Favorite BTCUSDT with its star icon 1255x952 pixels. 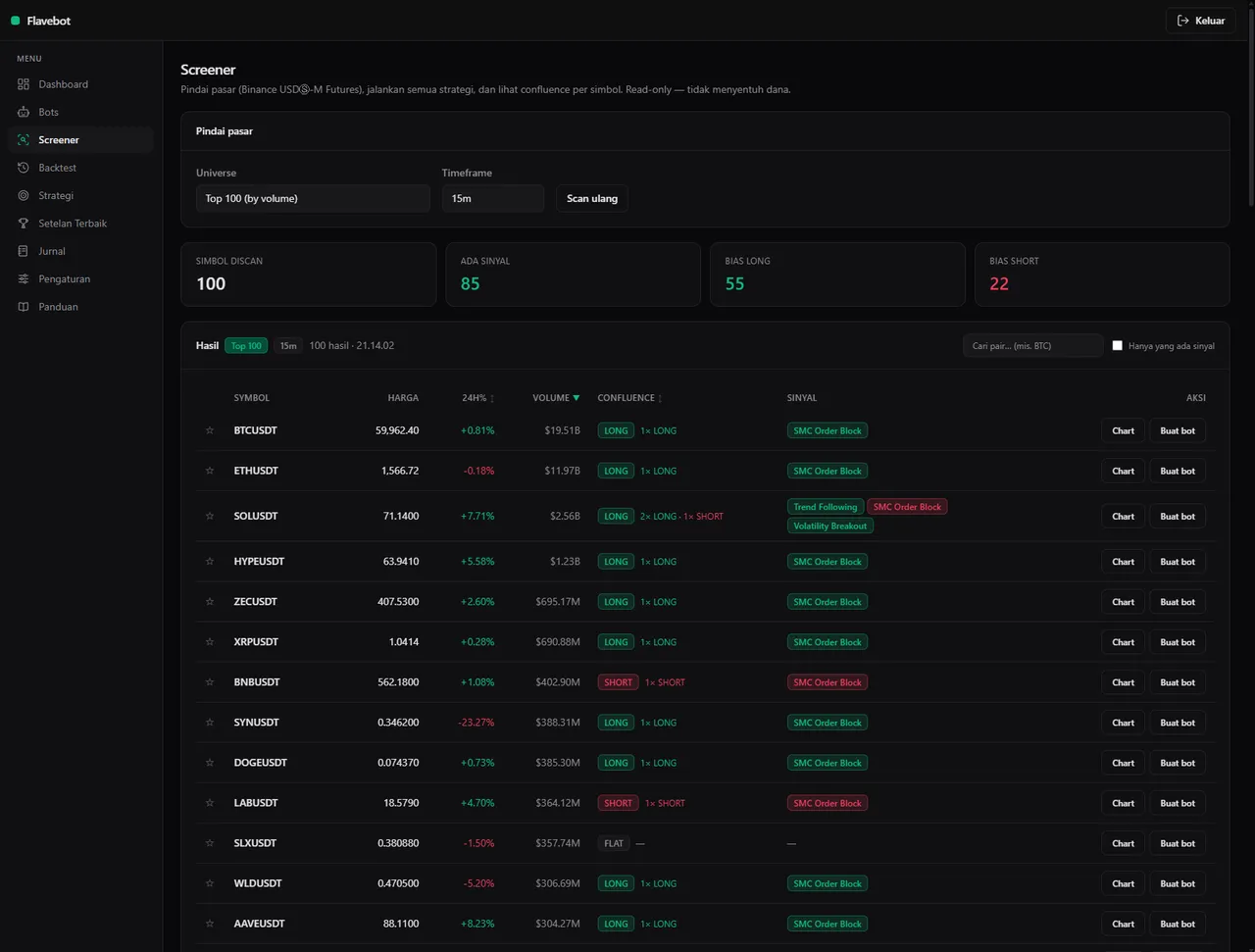coord(209,430)
